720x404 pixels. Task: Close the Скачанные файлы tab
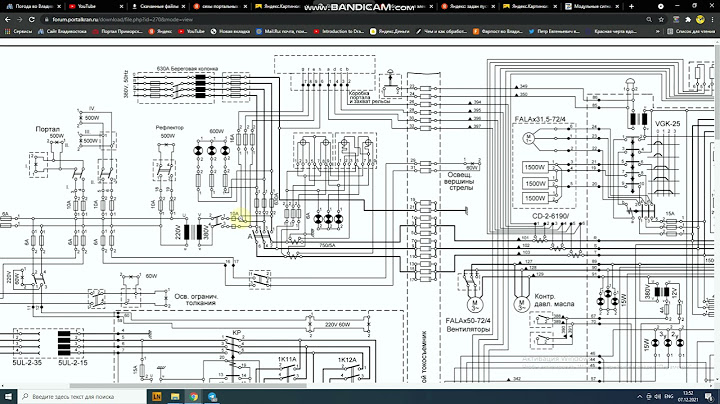(x=183, y=6)
